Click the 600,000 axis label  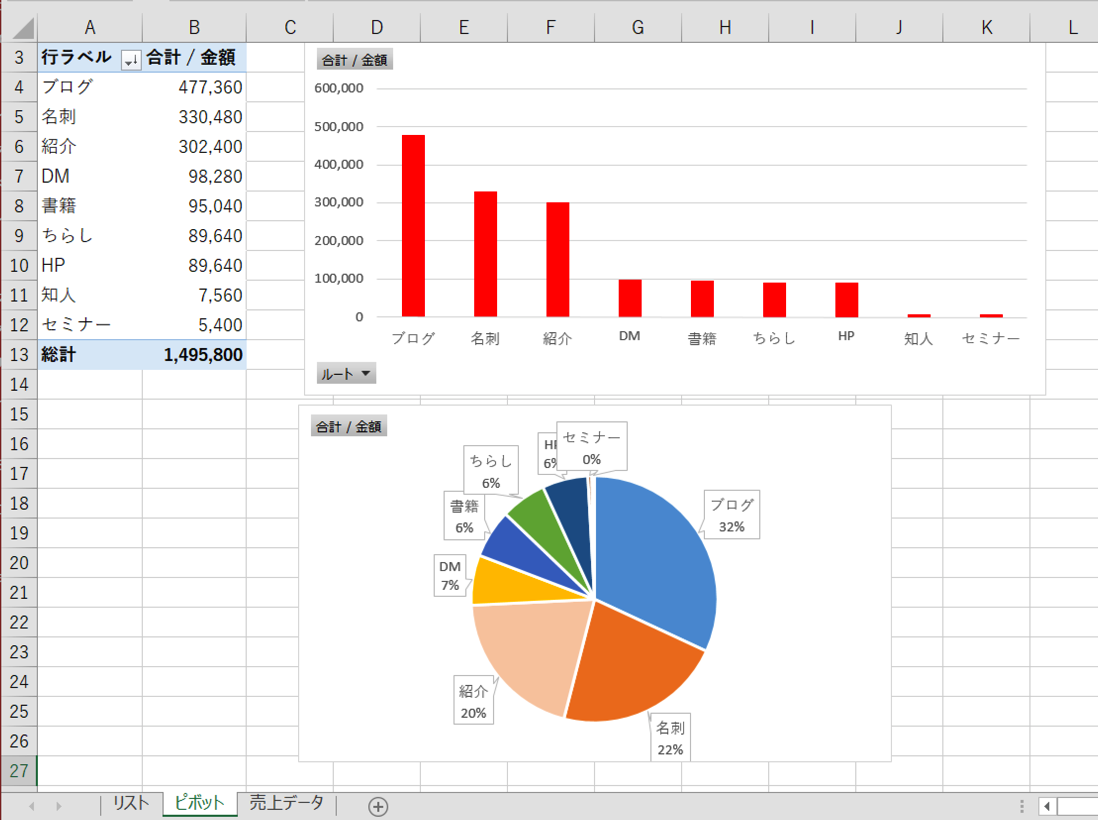pyautogui.click(x=339, y=88)
